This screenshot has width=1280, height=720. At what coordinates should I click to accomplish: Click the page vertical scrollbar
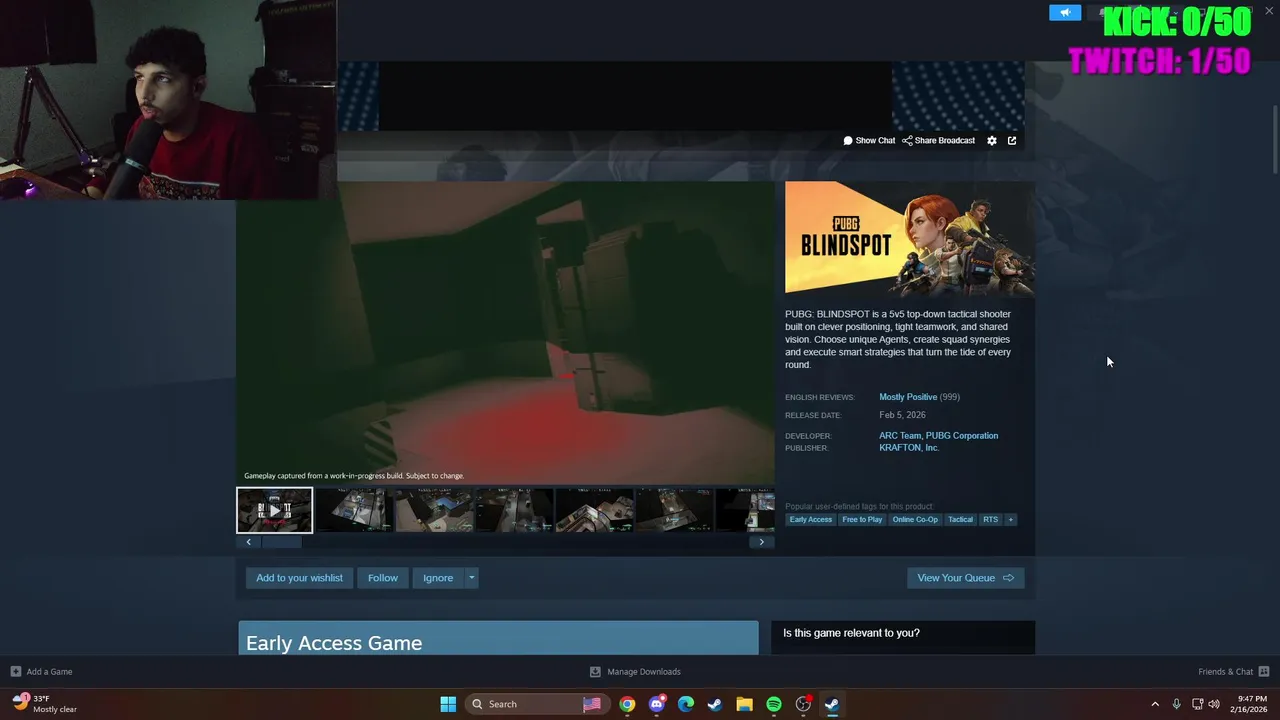[1275, 138]
